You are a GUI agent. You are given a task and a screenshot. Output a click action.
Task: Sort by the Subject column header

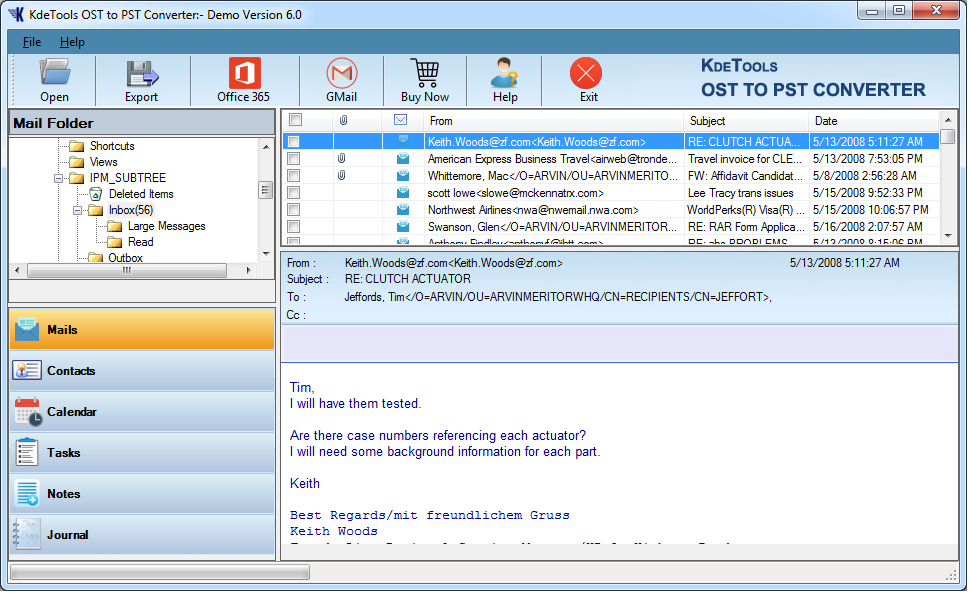tap(746, 121)
